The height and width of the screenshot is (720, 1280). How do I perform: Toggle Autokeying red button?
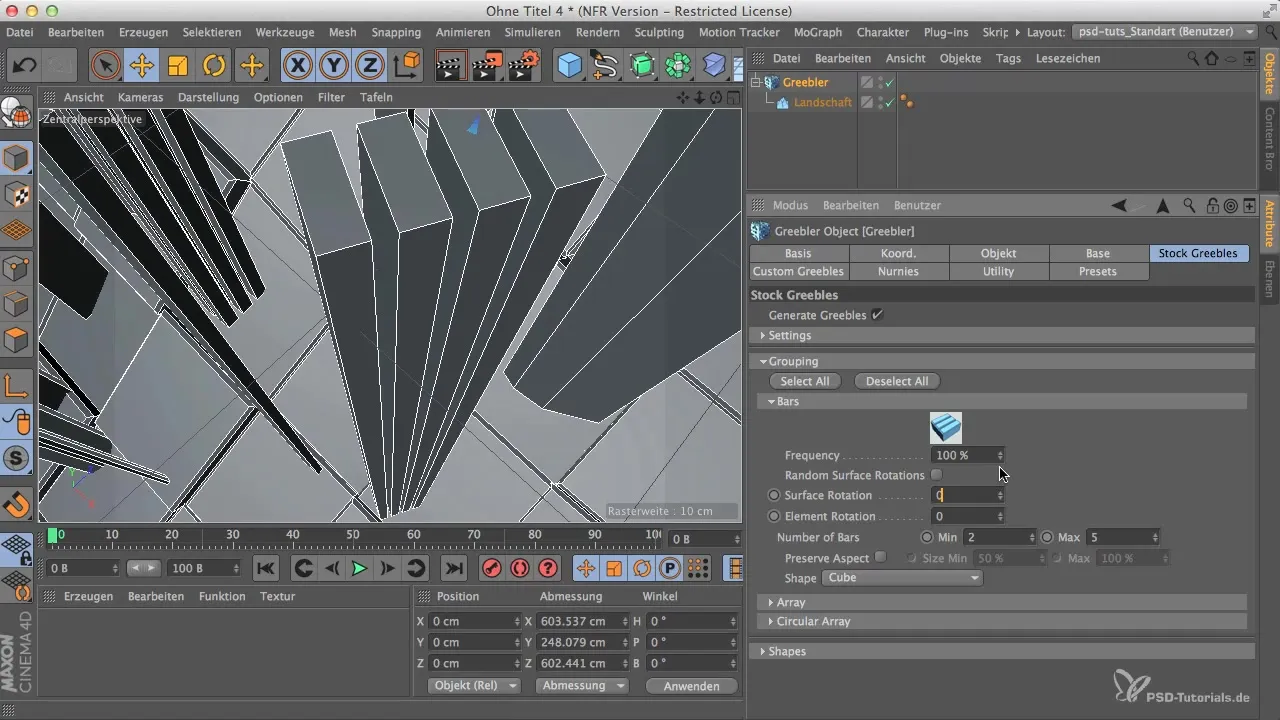pyautogui.click(x=519, y=568)
